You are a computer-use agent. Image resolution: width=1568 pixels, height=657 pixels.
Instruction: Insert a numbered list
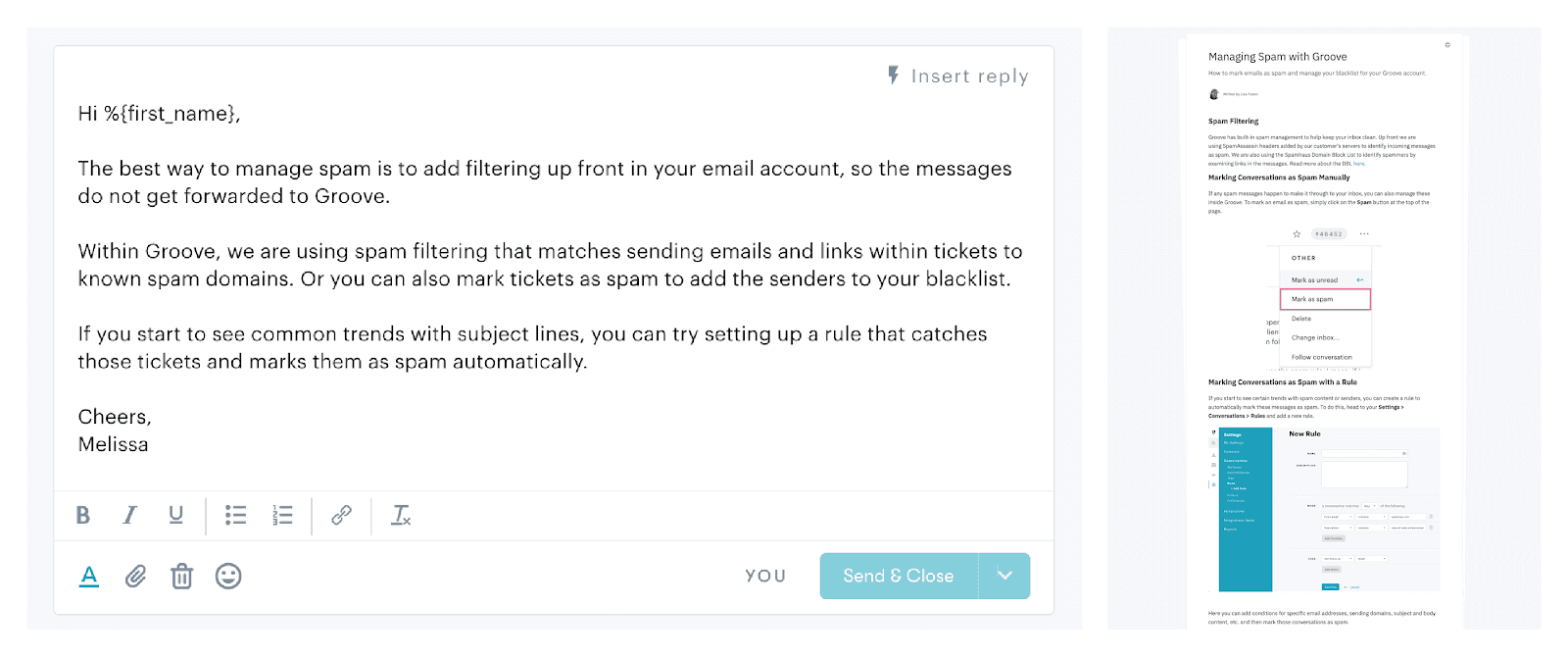click(x=281, y=516)
